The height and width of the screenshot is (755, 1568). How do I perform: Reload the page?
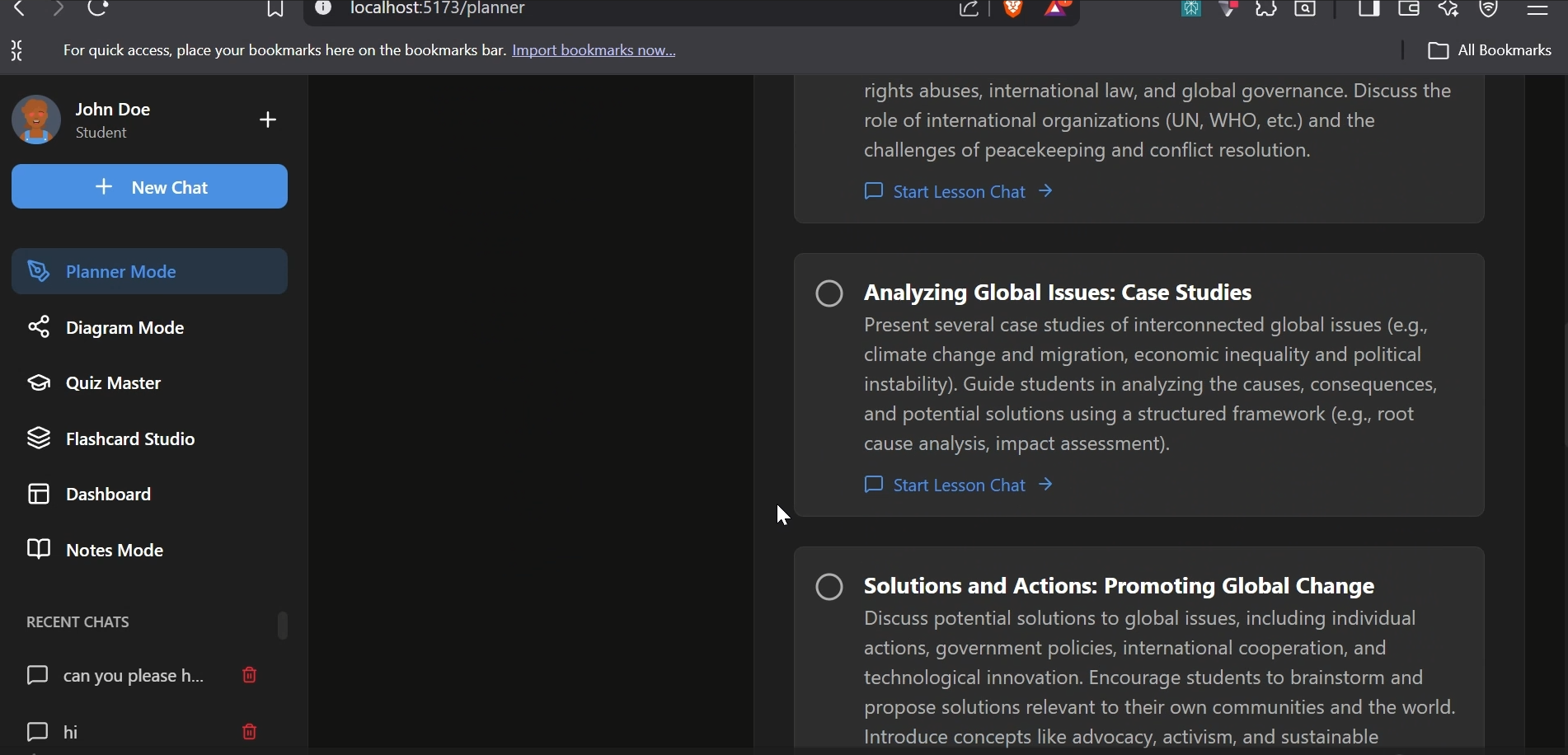[x=98, y=10]
